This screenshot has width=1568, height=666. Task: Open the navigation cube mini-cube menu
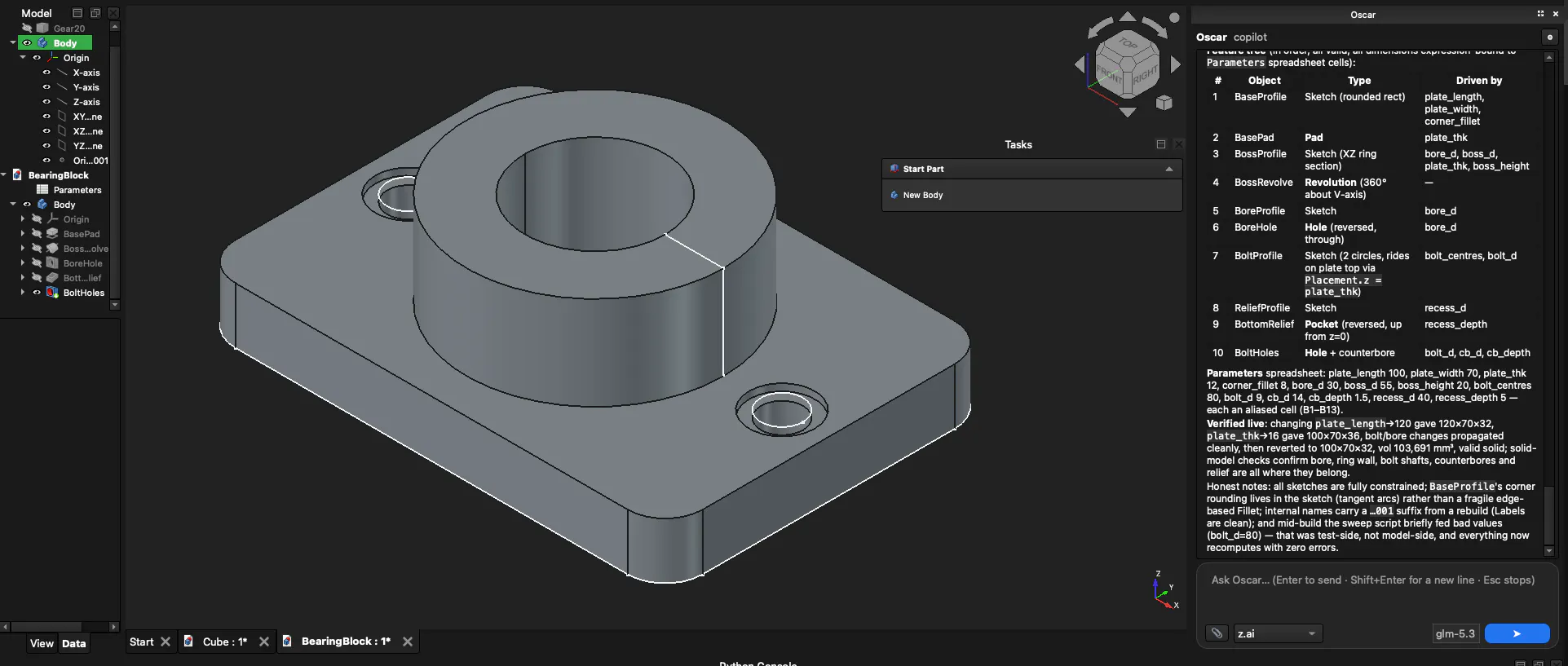[1164, 103]
